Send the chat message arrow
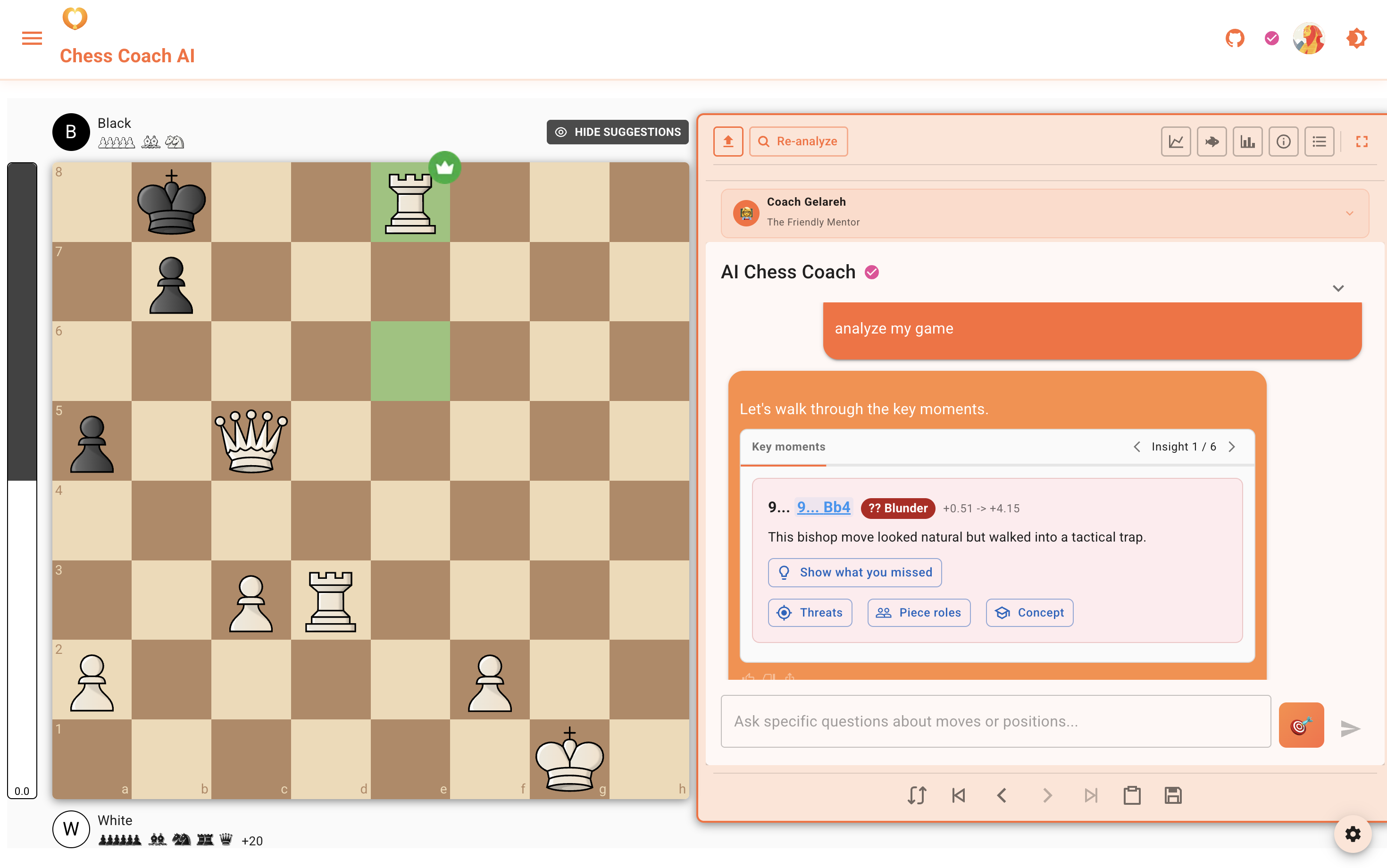 click(x=1350, y=728)
